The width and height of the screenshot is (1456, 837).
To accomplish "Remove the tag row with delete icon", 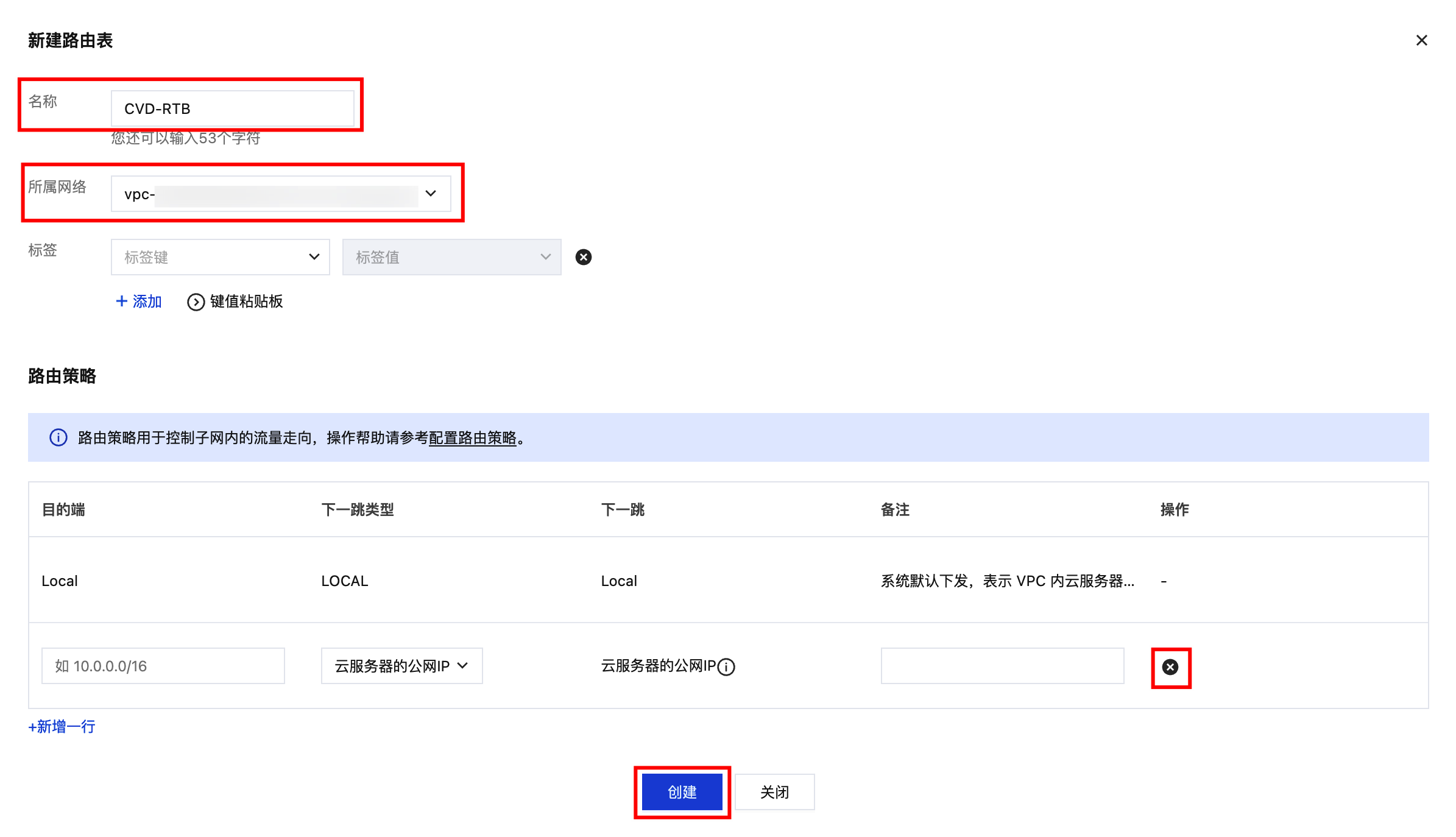I will tap(583, 257).
